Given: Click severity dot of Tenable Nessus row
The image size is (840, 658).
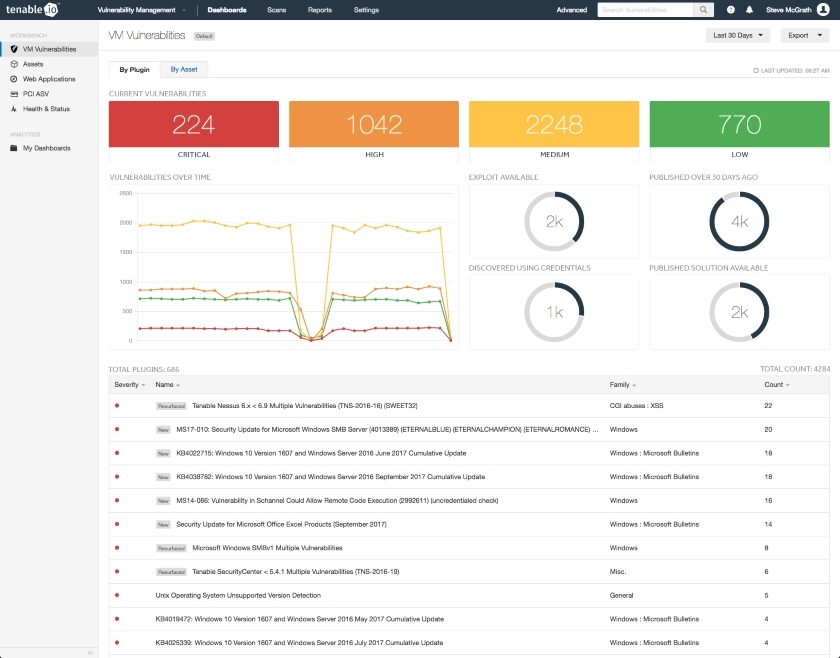Looking at the screenshot, I should (117, 406).
